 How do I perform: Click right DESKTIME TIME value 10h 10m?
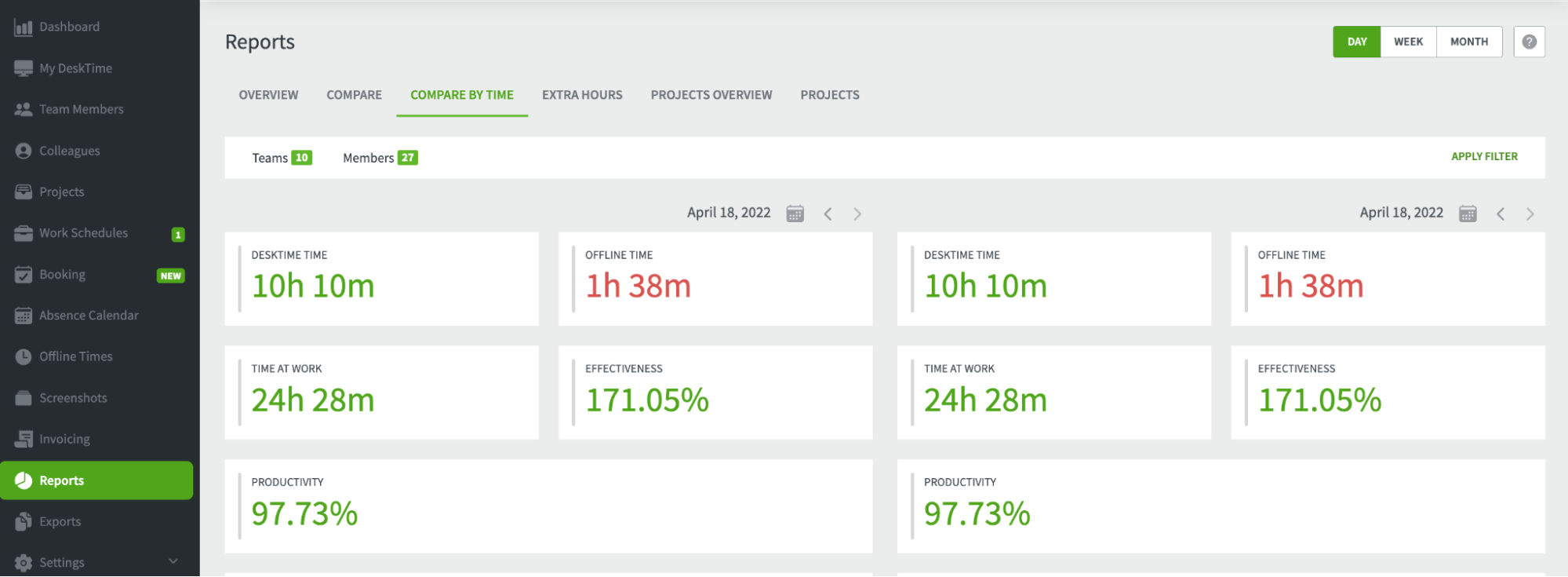pyautogui.click(x=985, y=286)
